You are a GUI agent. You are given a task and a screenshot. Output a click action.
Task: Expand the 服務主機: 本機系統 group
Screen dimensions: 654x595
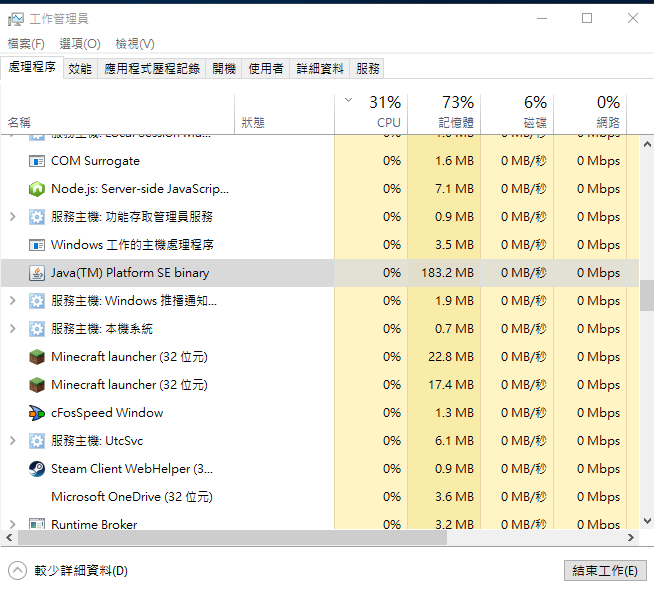click(13, 329)
